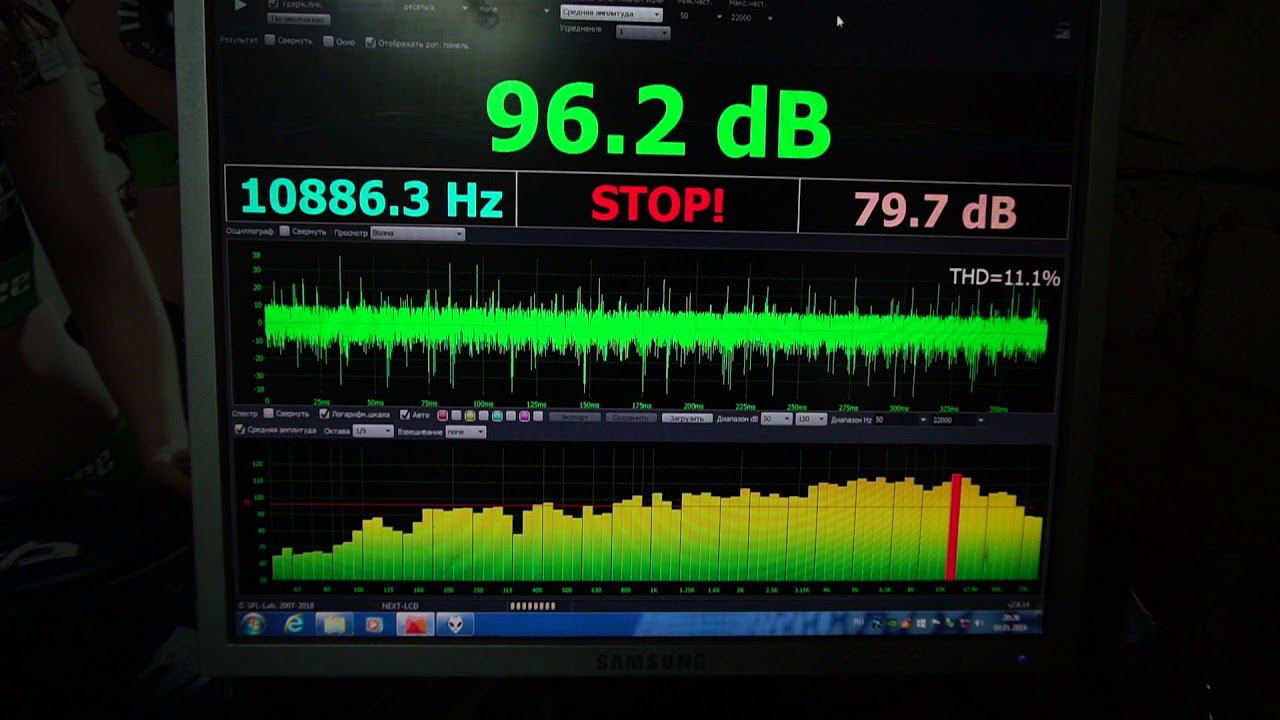Toggle the Свернуть checkbox in the Спектр row

[268, 413]
